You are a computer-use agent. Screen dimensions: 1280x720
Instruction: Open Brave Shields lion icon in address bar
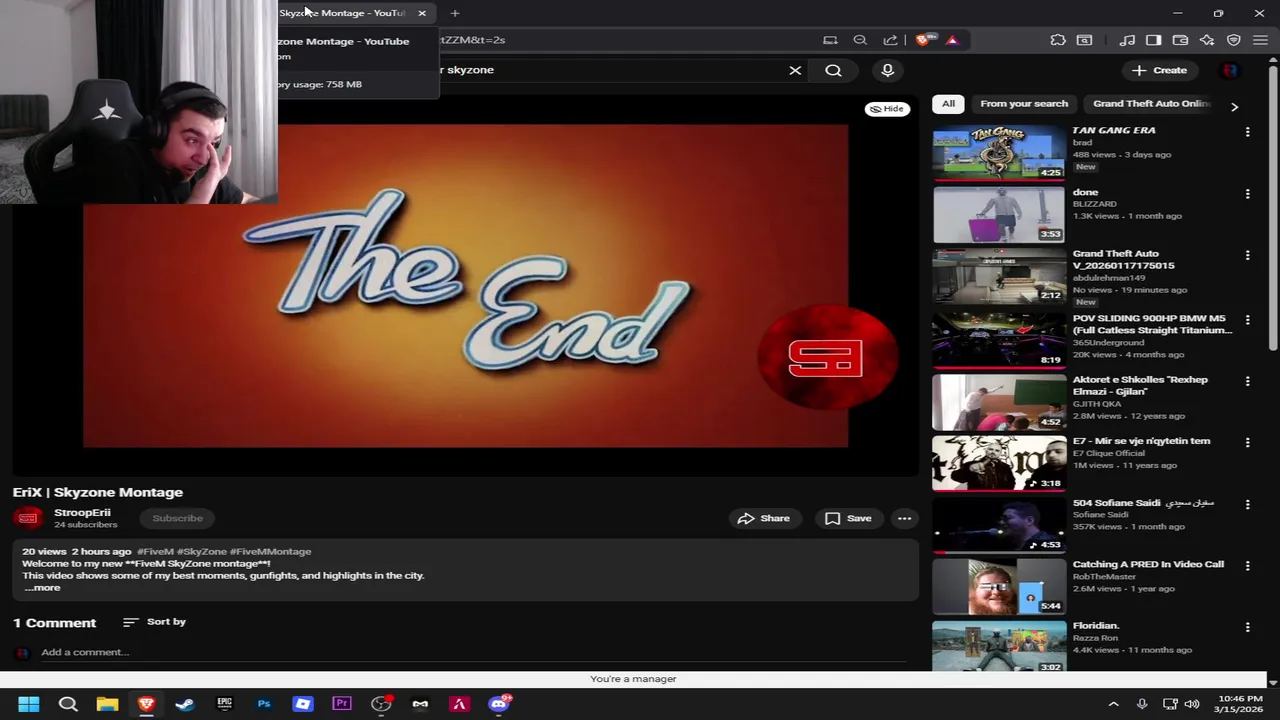click(923, 40)
